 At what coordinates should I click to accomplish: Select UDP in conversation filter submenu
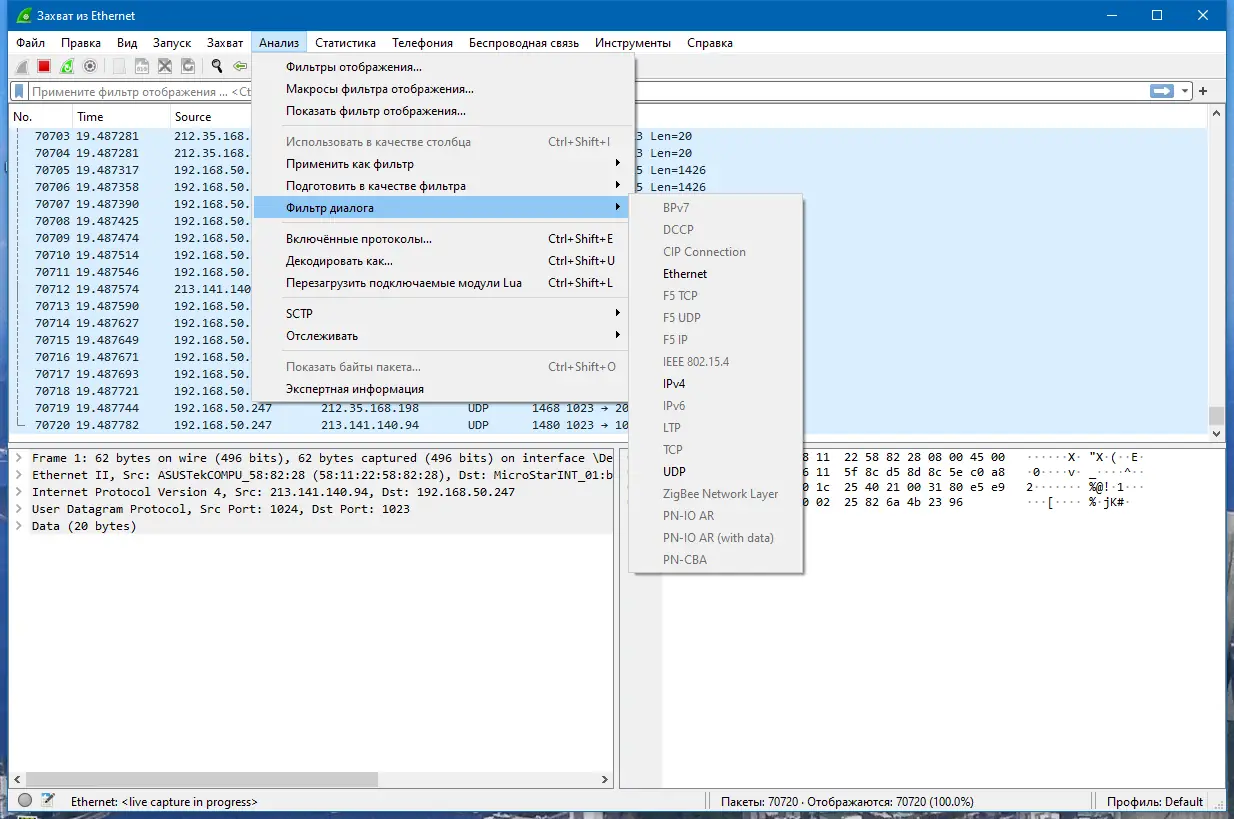click(716, 472)
